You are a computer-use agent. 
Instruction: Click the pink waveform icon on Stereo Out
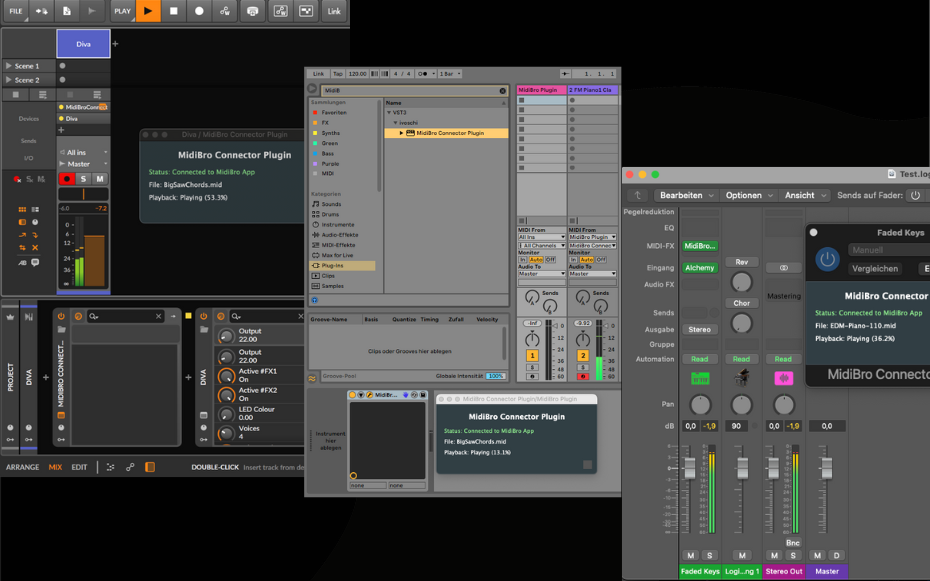[784, 378]
